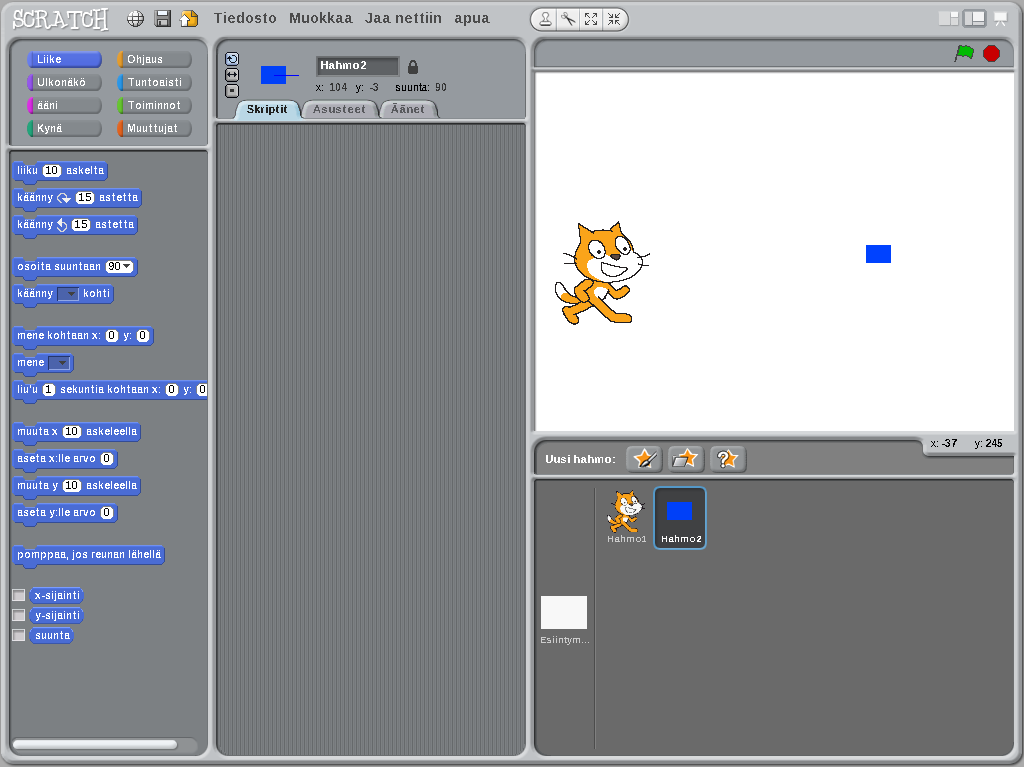This screenshot has width=1024, height=767.
Task: Select the Toiminnot block category
Action: 154,105
